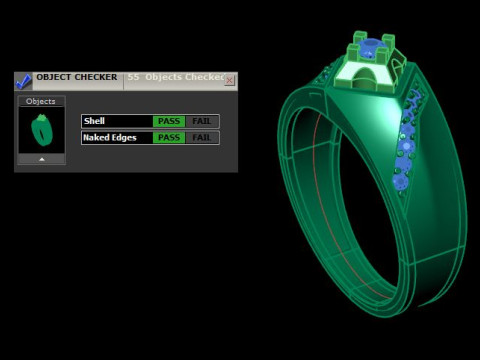This screenshot has width=480, height=360.
Task: Click the 'Naked Edges' label
Action: tap(110, 138)
